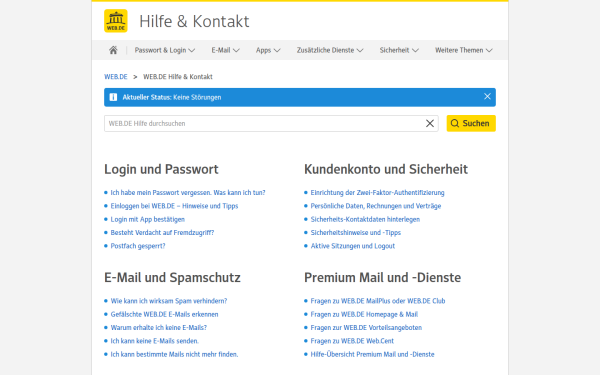Open 'Postfach gesperrt?' link
600x375 pixels.
pyautogui.click(x=138, y=246)
